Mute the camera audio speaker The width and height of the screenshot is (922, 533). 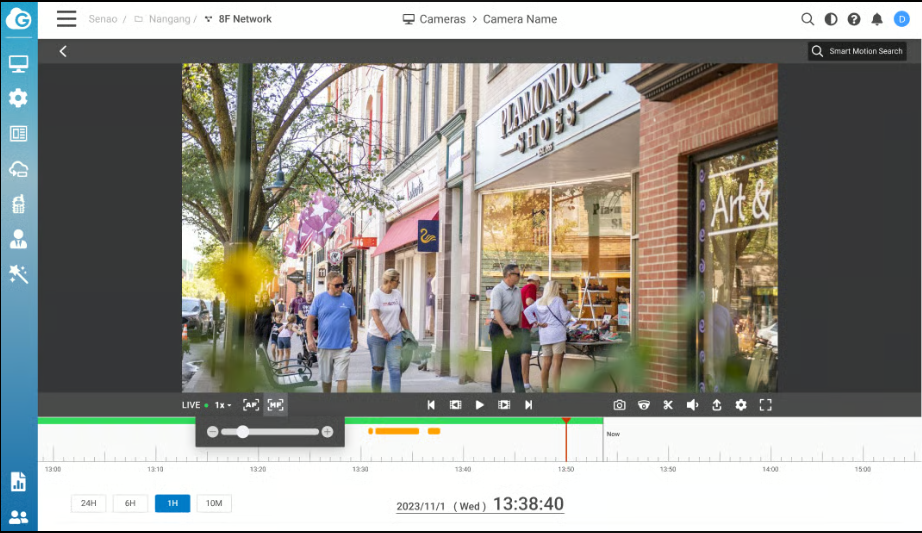point(692,405)
